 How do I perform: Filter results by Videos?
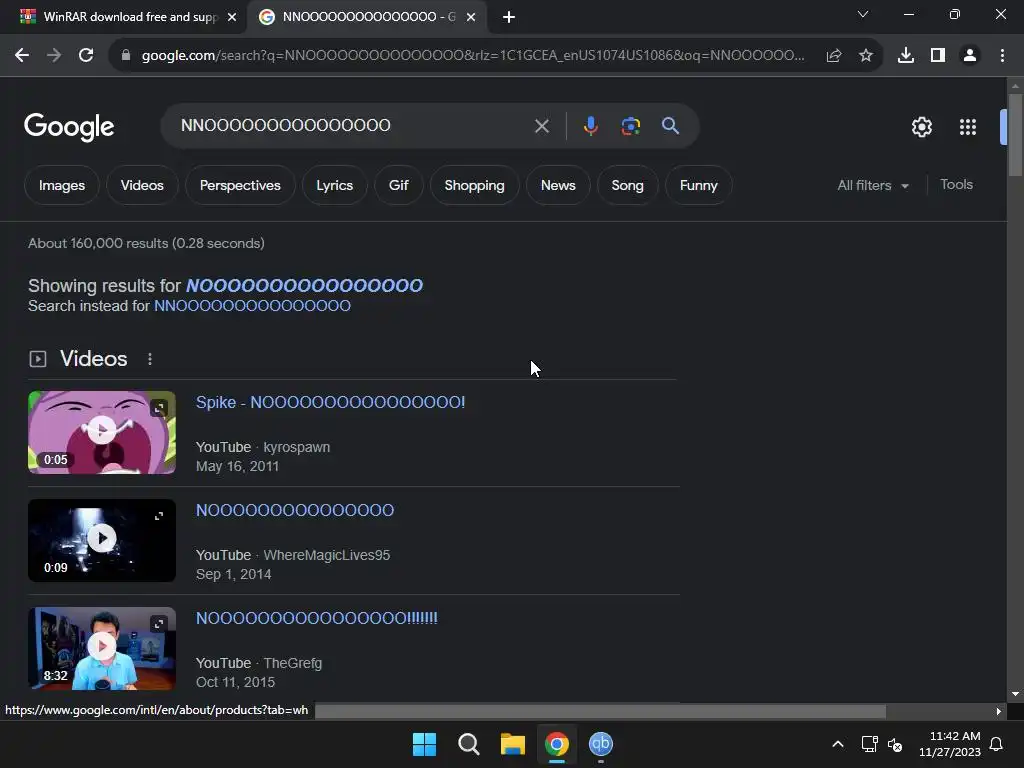tap(142, 185)
